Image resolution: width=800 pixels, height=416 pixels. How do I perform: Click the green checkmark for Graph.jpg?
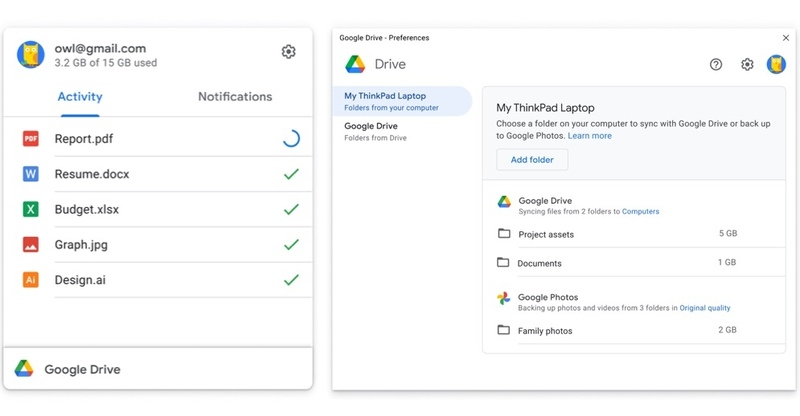[x=291, y=244]
